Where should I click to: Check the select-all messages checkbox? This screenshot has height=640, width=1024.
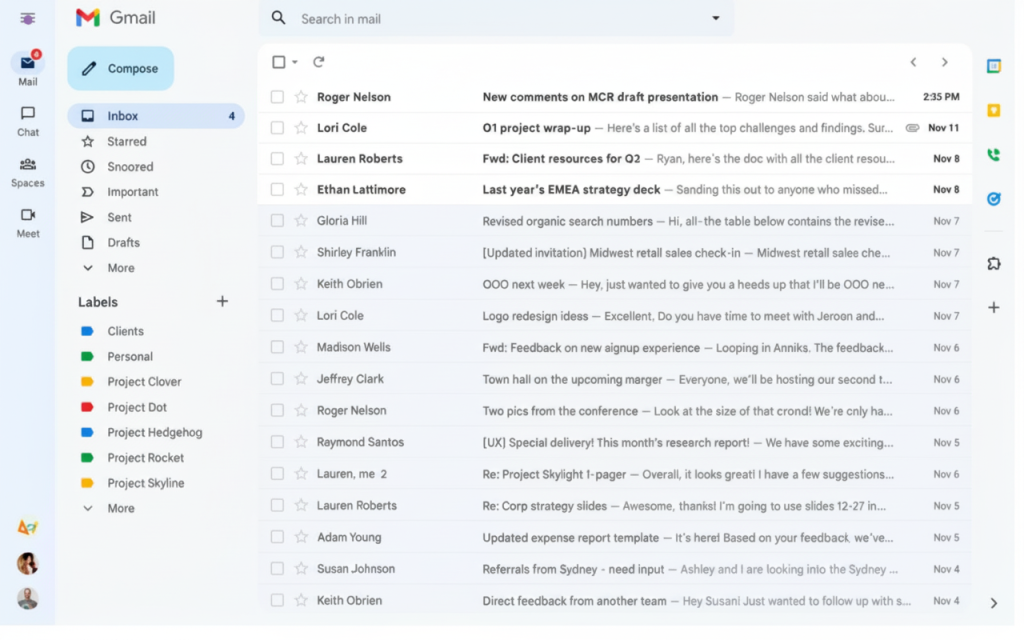tap(277, 61)
